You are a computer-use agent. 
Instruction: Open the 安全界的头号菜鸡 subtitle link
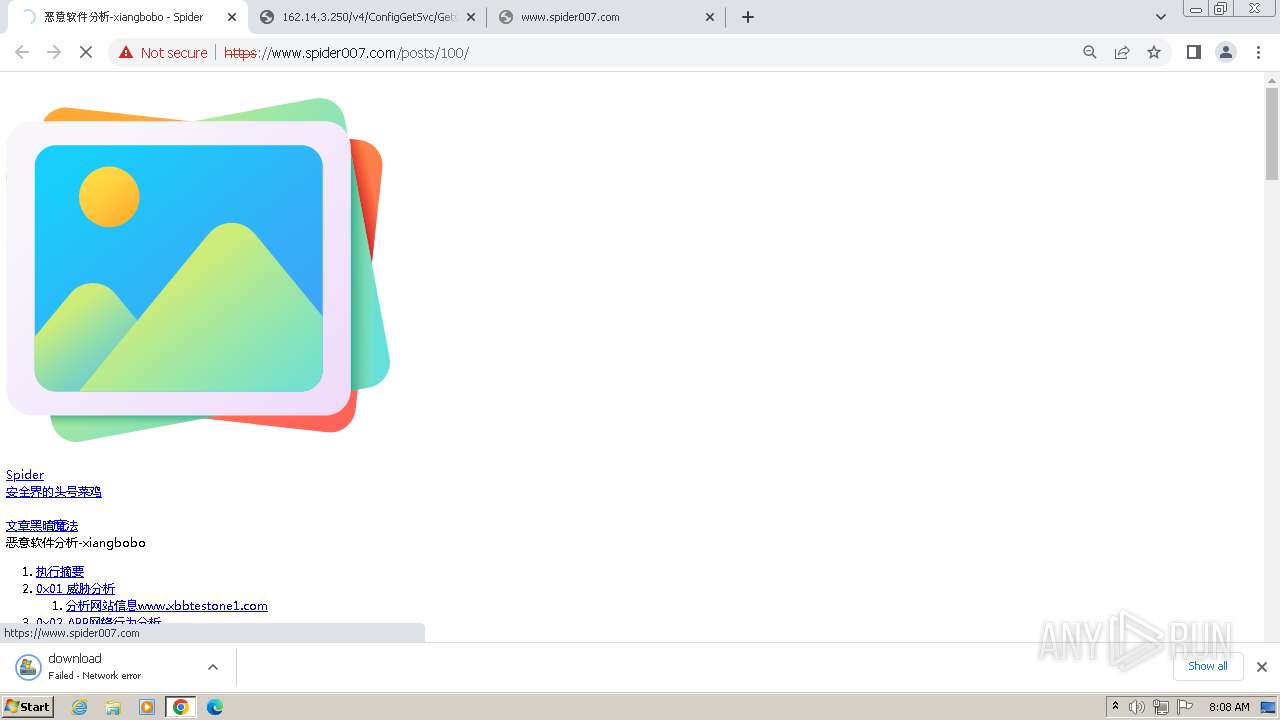coord(54,492)
